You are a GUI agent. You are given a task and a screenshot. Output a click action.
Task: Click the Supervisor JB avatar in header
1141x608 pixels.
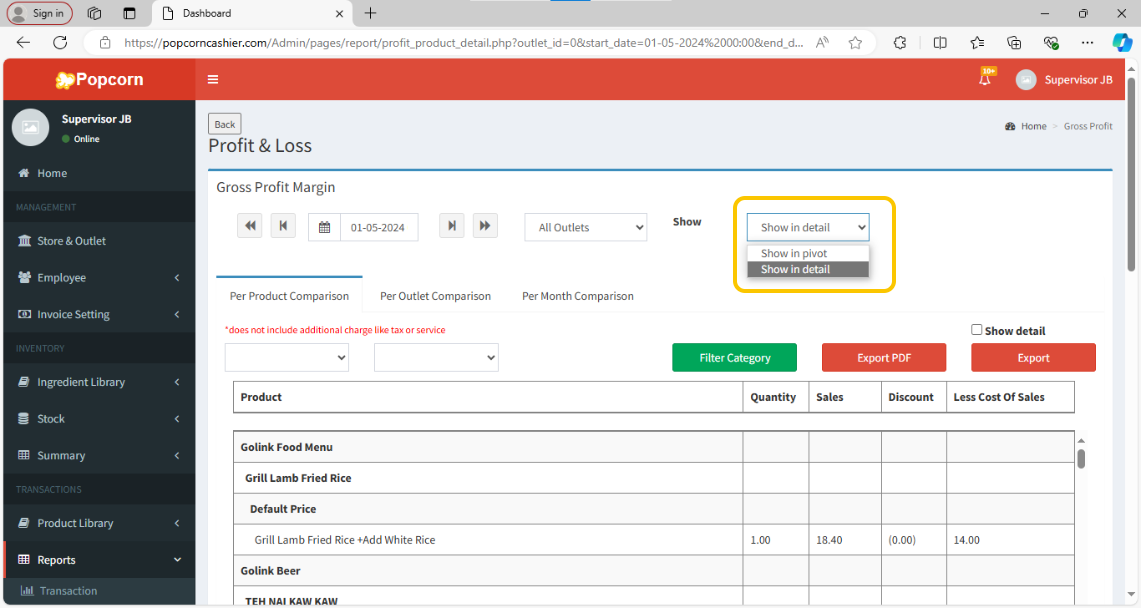coord(1026,80)
